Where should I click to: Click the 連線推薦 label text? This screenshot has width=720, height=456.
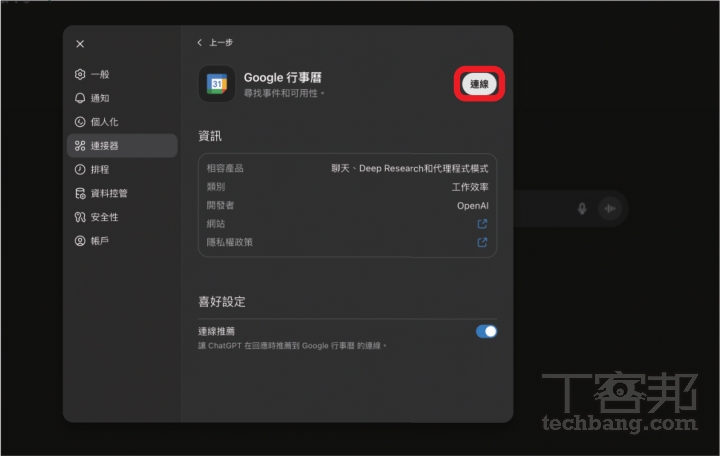[x=216, y=331]
